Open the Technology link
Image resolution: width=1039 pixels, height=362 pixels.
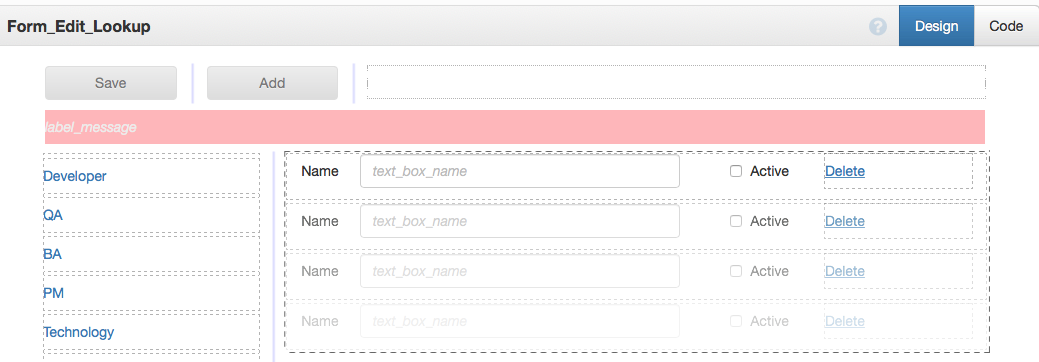pos(79,332)
